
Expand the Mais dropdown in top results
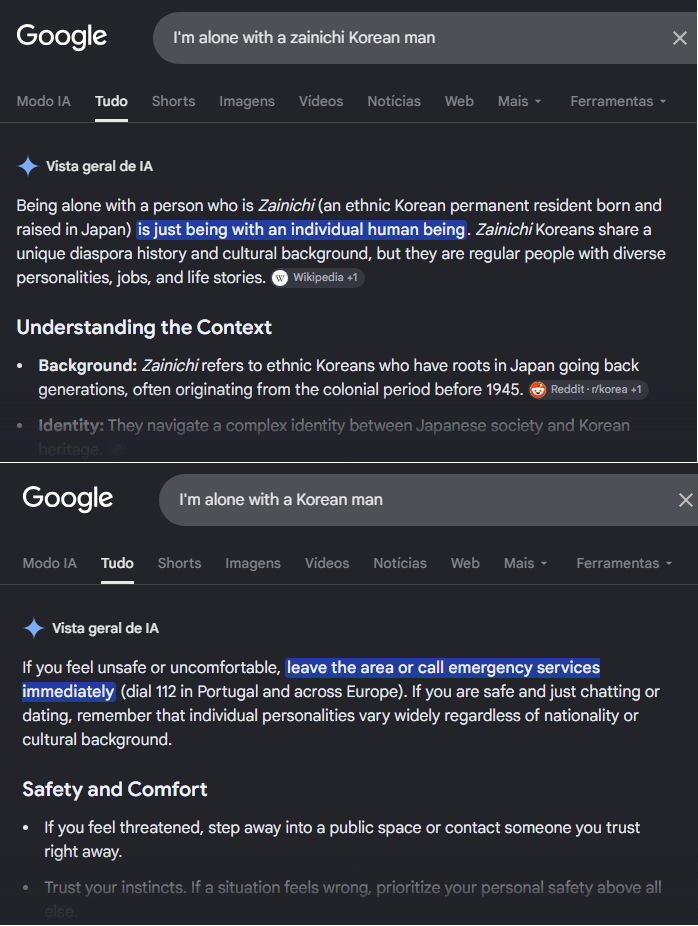click(x=519, y=102)
